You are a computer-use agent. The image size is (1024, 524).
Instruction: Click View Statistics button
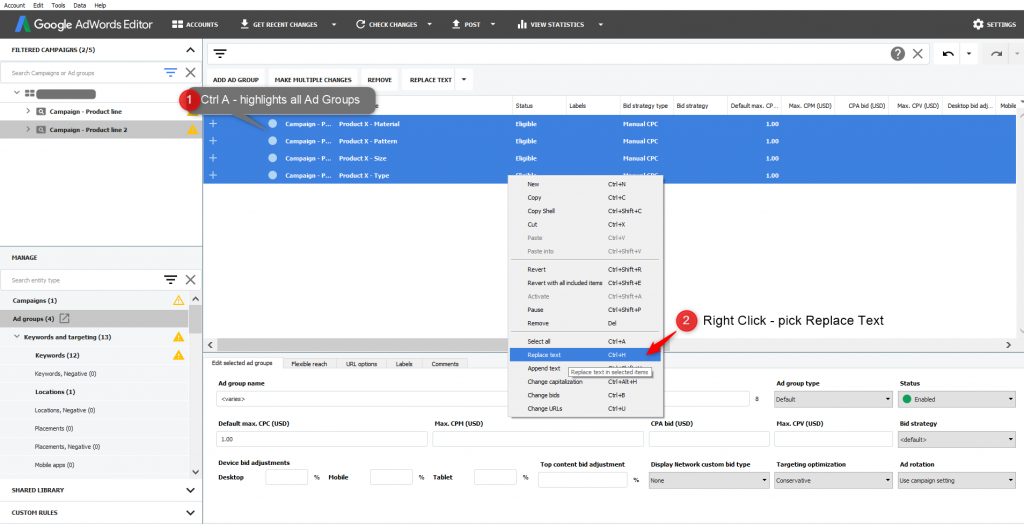(551, 24)
